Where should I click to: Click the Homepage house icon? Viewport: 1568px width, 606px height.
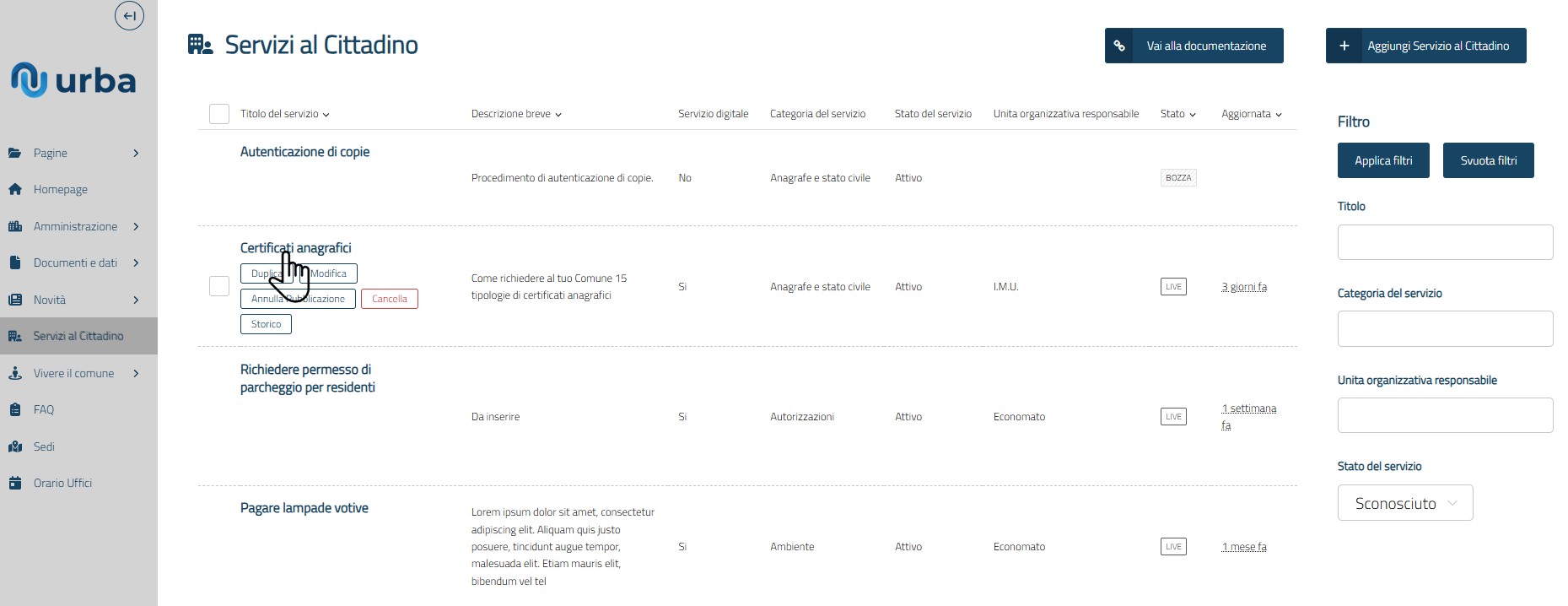click(15, 190)
